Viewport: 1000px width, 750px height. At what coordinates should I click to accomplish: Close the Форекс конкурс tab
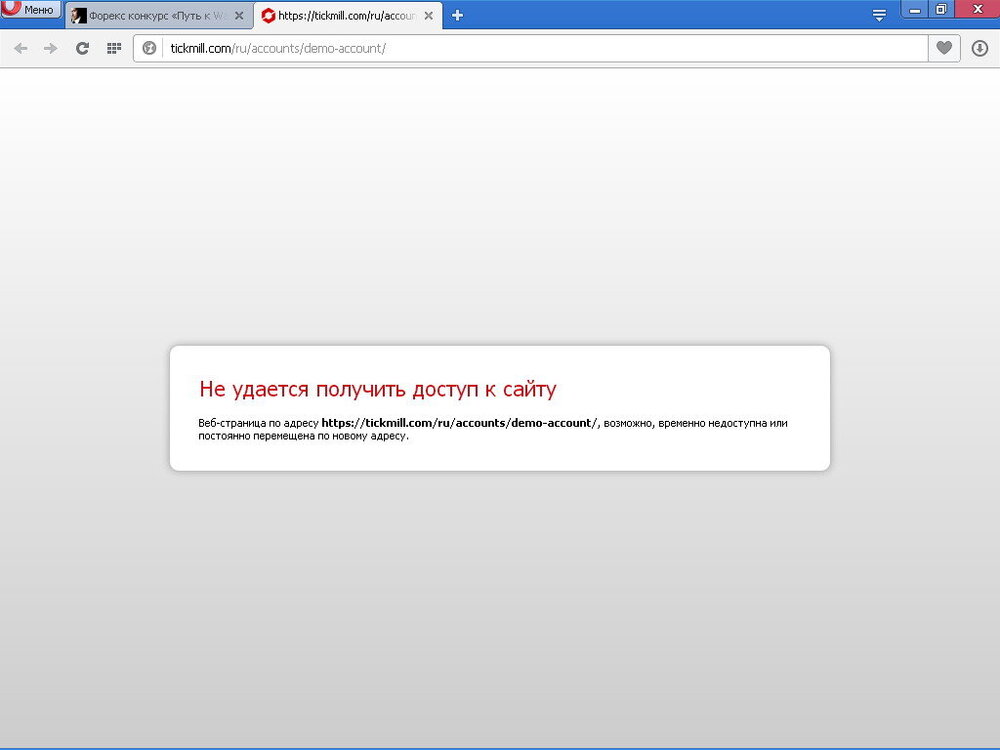coord(239,15)
